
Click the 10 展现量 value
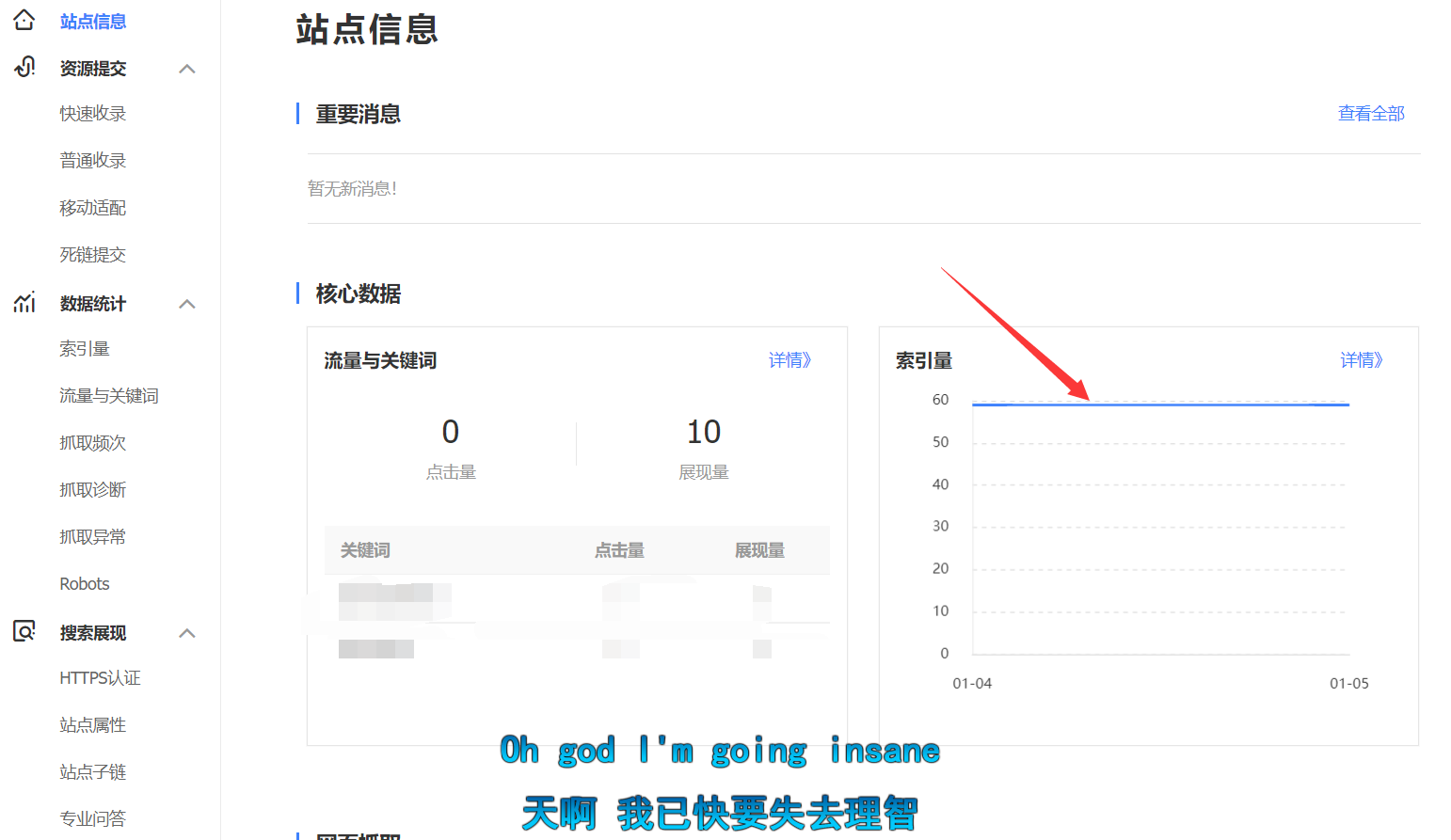click(x=704, y=432)
